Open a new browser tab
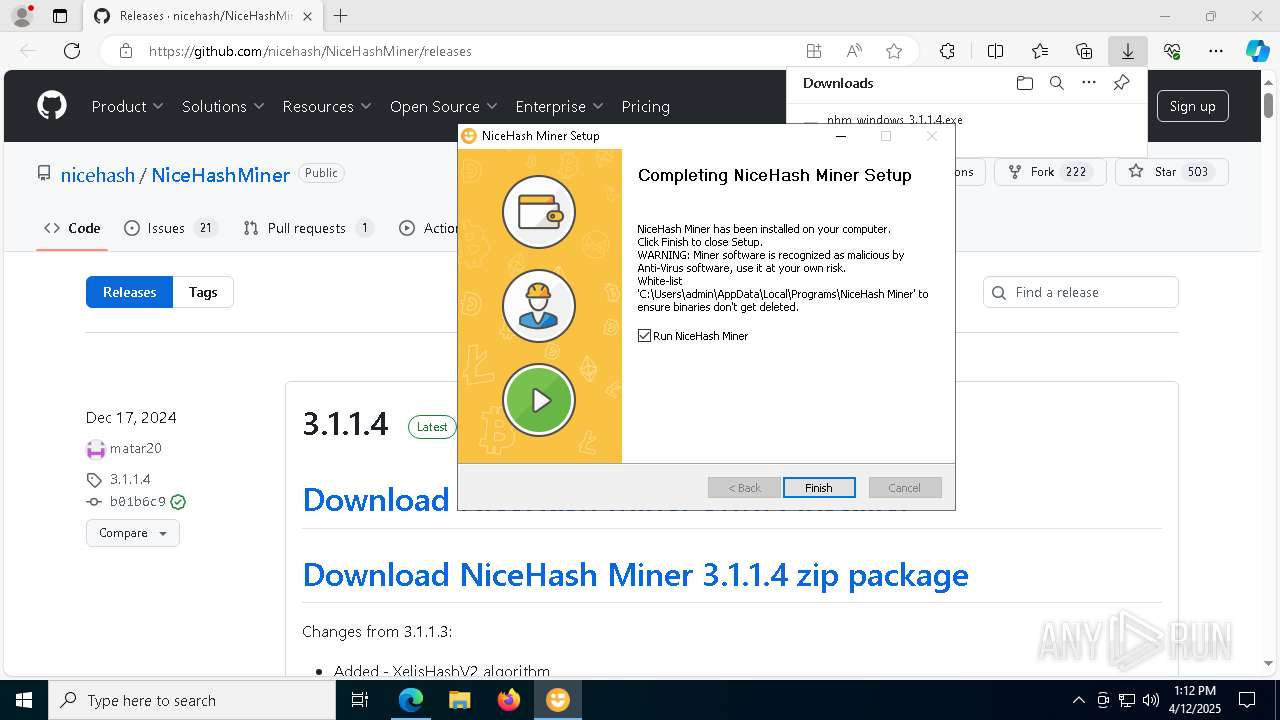1280x720 pixels. [341, 16]
